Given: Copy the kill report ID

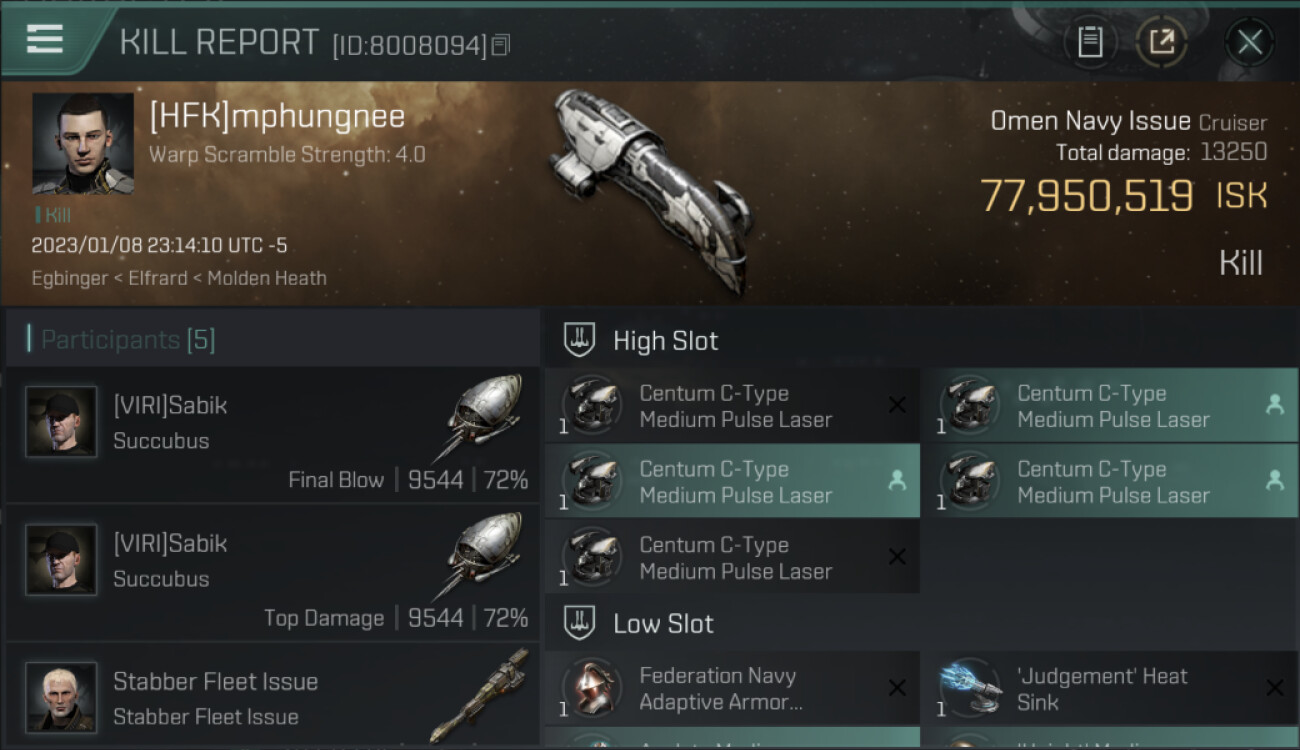Looking at the screenshot, I should click(x=501, y=45).
